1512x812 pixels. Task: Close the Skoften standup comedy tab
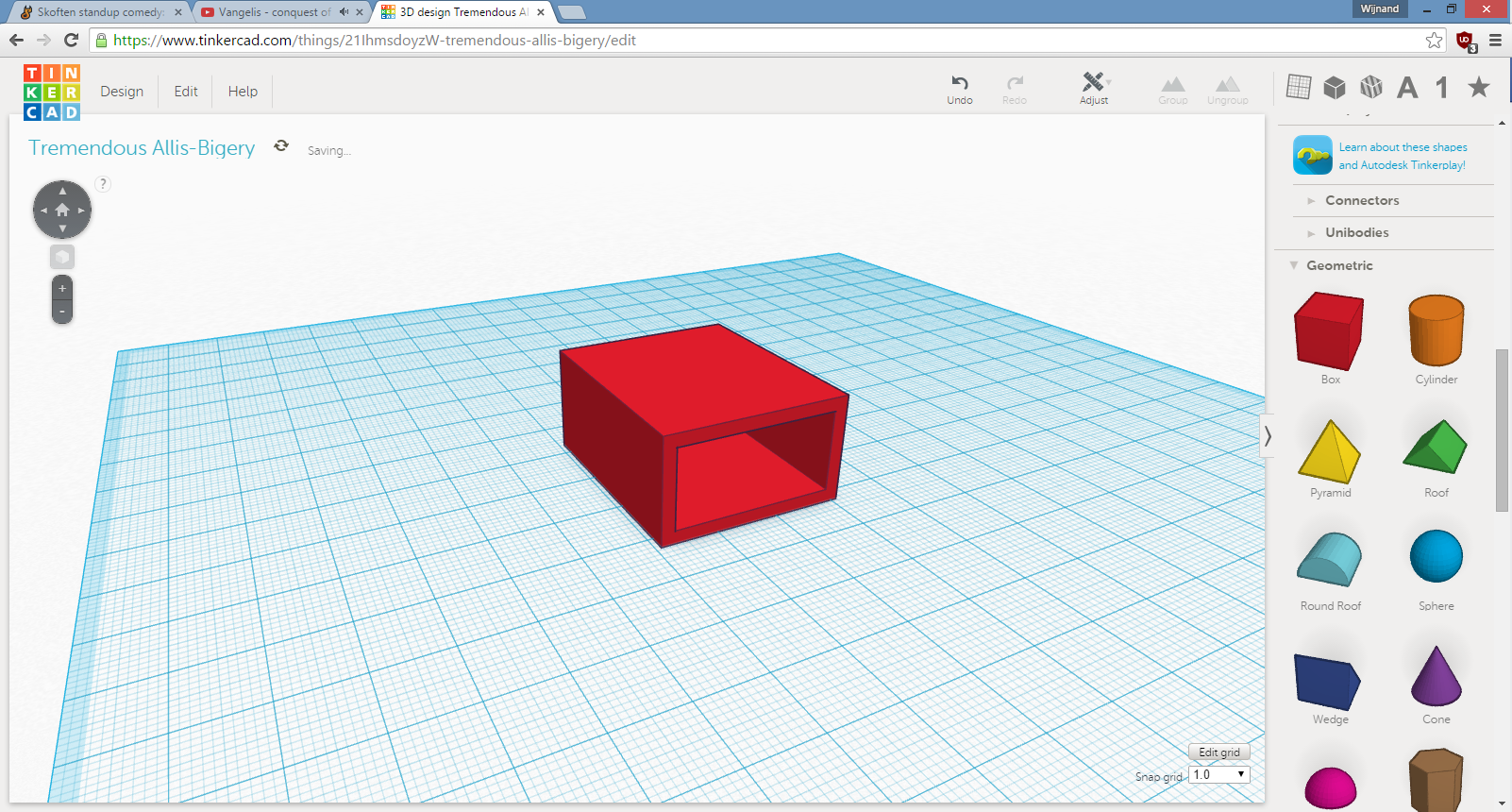(x=177, y=12)
